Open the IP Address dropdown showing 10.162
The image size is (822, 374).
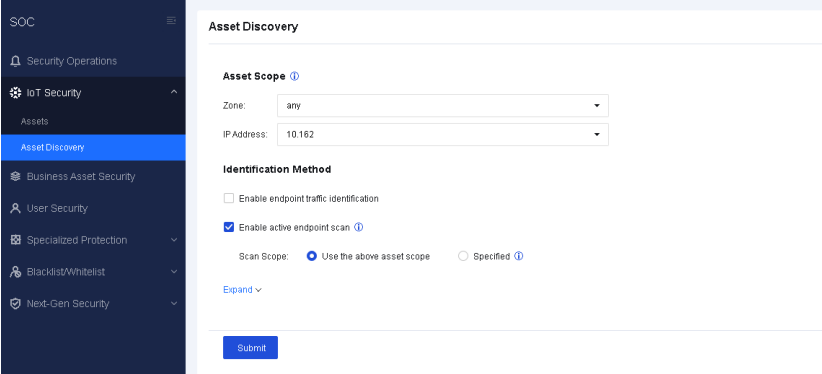click(x=442, y=134)
